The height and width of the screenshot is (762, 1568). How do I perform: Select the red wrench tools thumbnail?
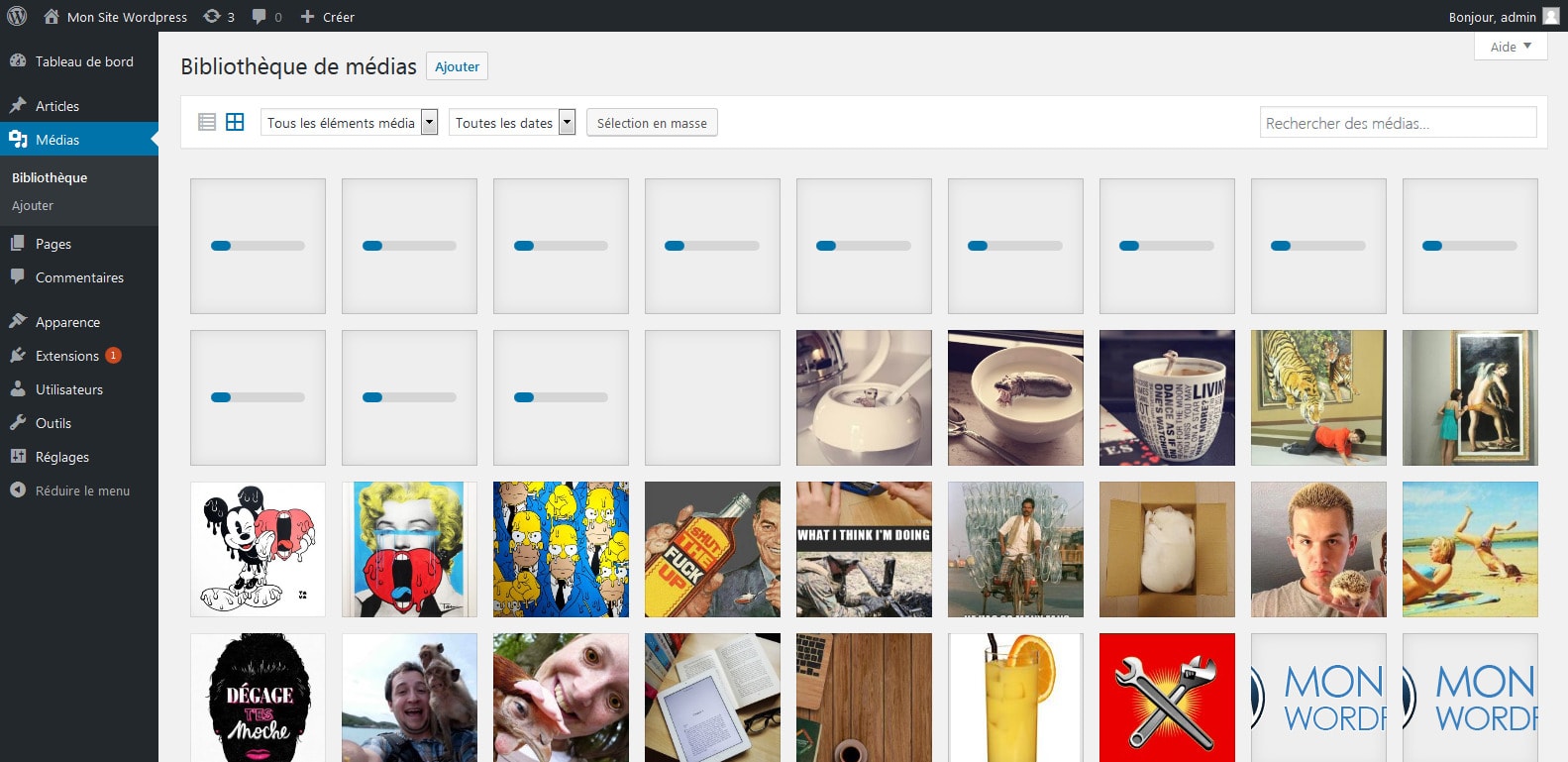pyautogui.click(x=1167, y=698)
